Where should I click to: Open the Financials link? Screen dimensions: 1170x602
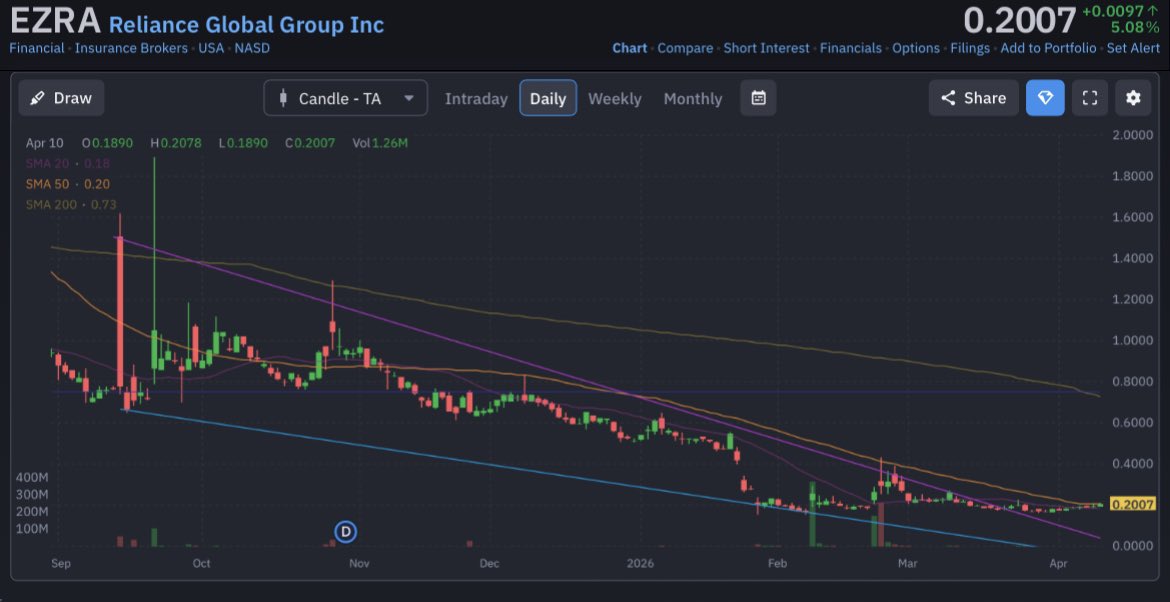tap(851, 48)
